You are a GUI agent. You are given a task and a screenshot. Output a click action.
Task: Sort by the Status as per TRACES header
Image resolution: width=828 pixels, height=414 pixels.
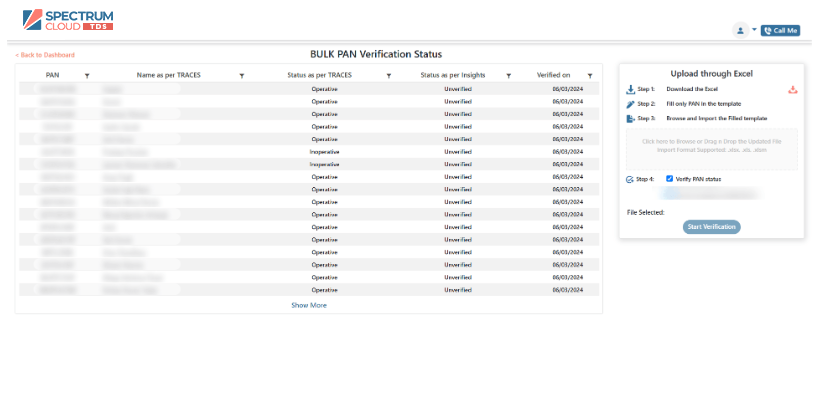318,75
